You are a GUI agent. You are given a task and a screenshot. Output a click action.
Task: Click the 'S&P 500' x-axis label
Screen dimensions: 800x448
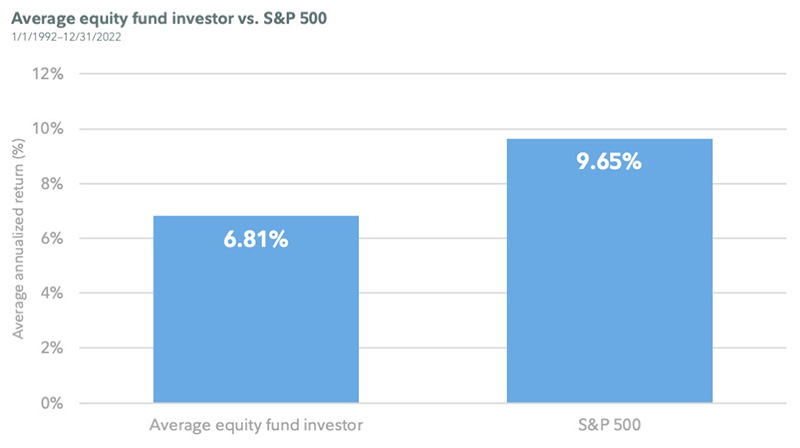[609, 426]
